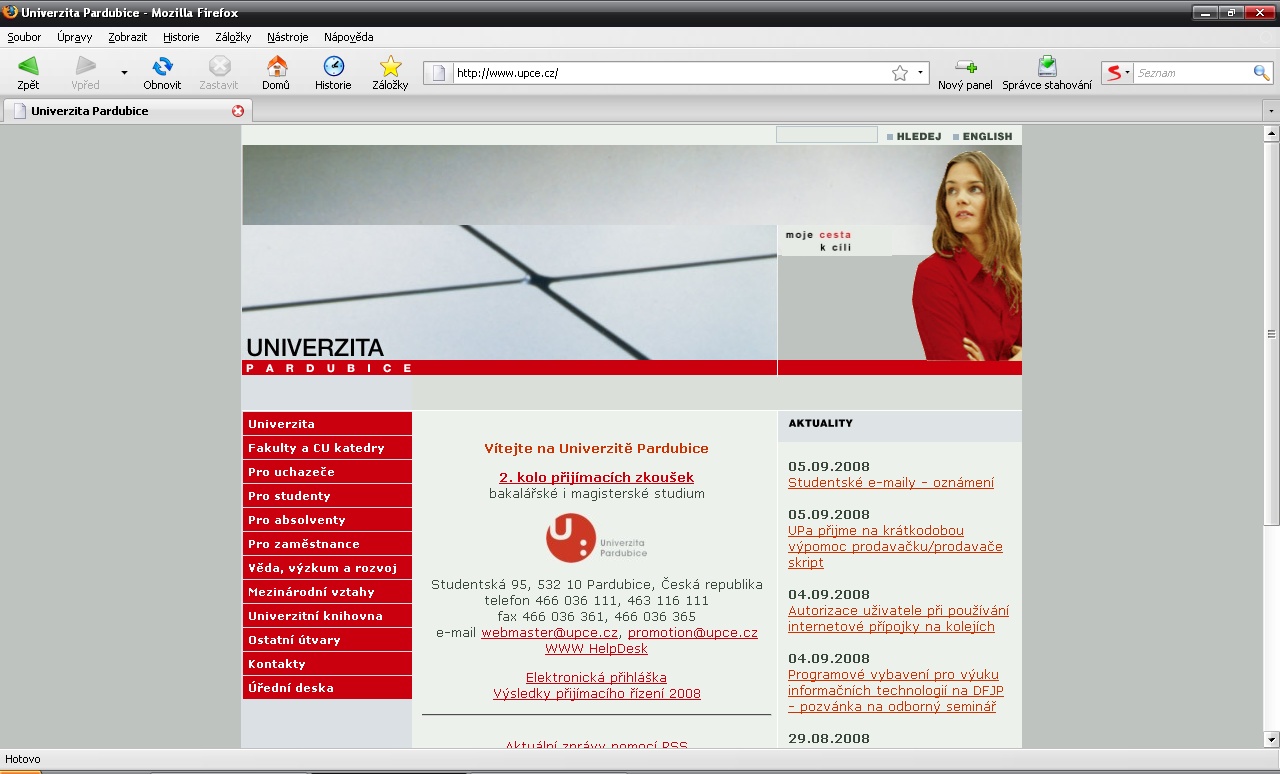Close the Univerzita Pardubice tab
Screen dimensions: 1280x774
pos(238,111)
